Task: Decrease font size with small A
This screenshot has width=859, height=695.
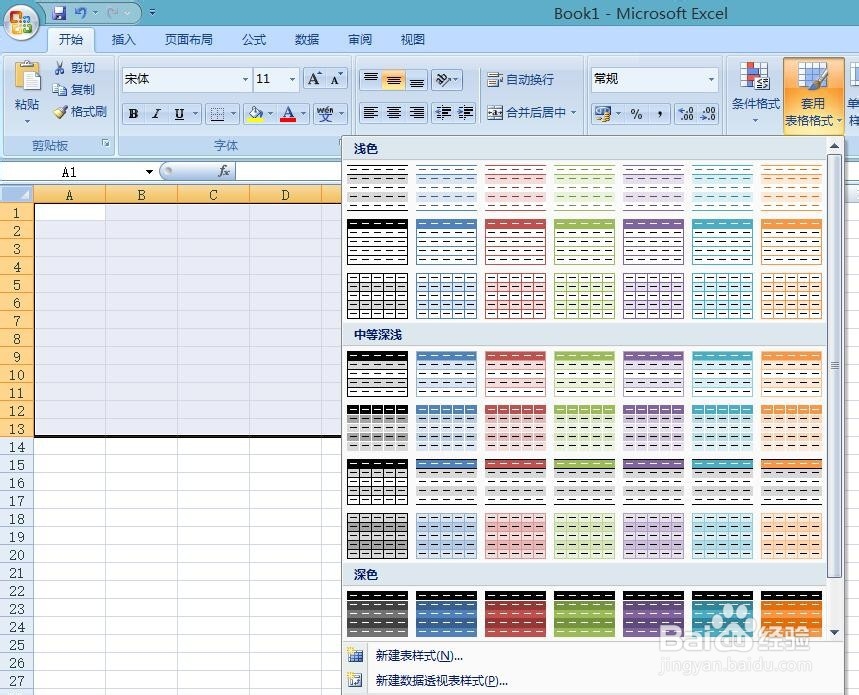Action: [335, 79]
